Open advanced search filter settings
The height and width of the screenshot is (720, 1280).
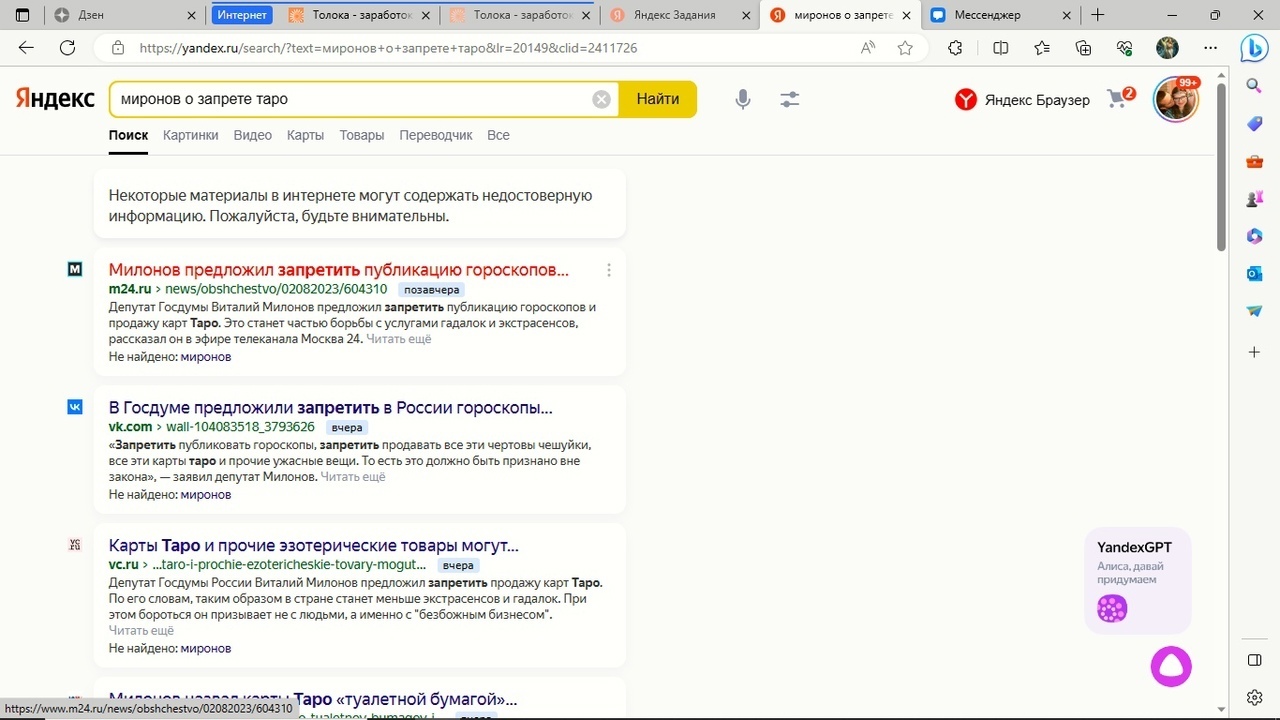789,99
